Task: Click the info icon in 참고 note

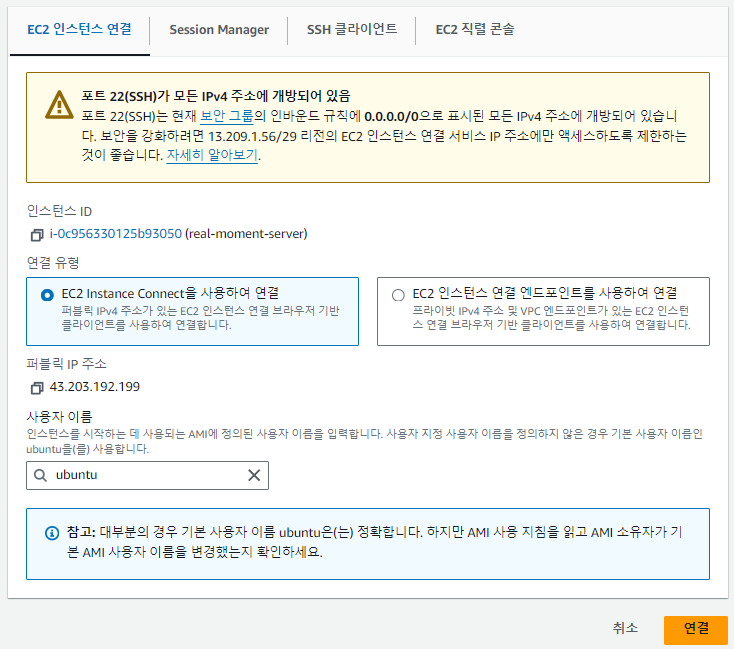Action: [52, 533]
